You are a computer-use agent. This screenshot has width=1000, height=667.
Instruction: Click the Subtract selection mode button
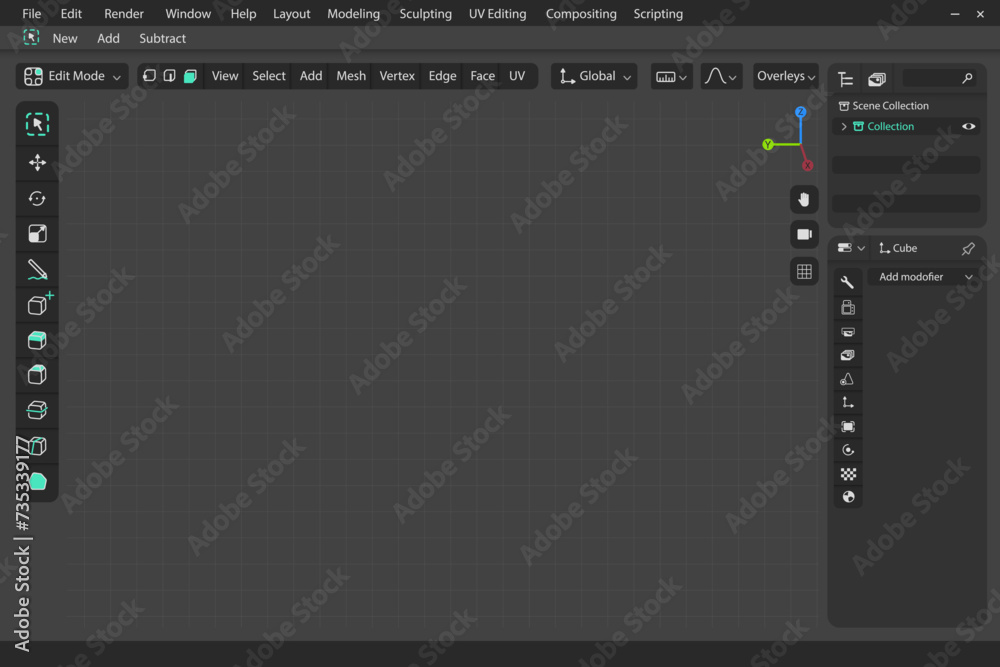(162, 38)
